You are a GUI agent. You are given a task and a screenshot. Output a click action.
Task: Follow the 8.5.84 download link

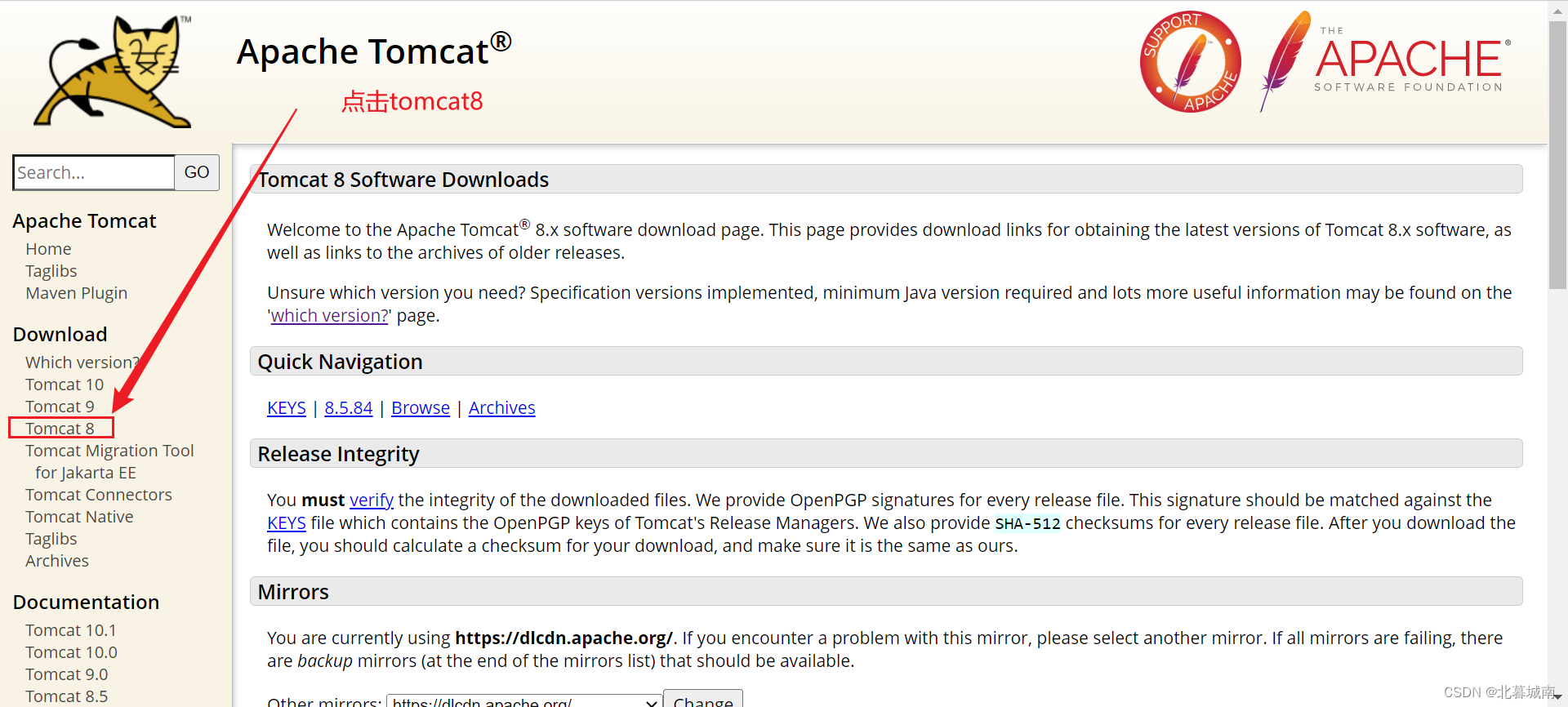click(348, 407)
